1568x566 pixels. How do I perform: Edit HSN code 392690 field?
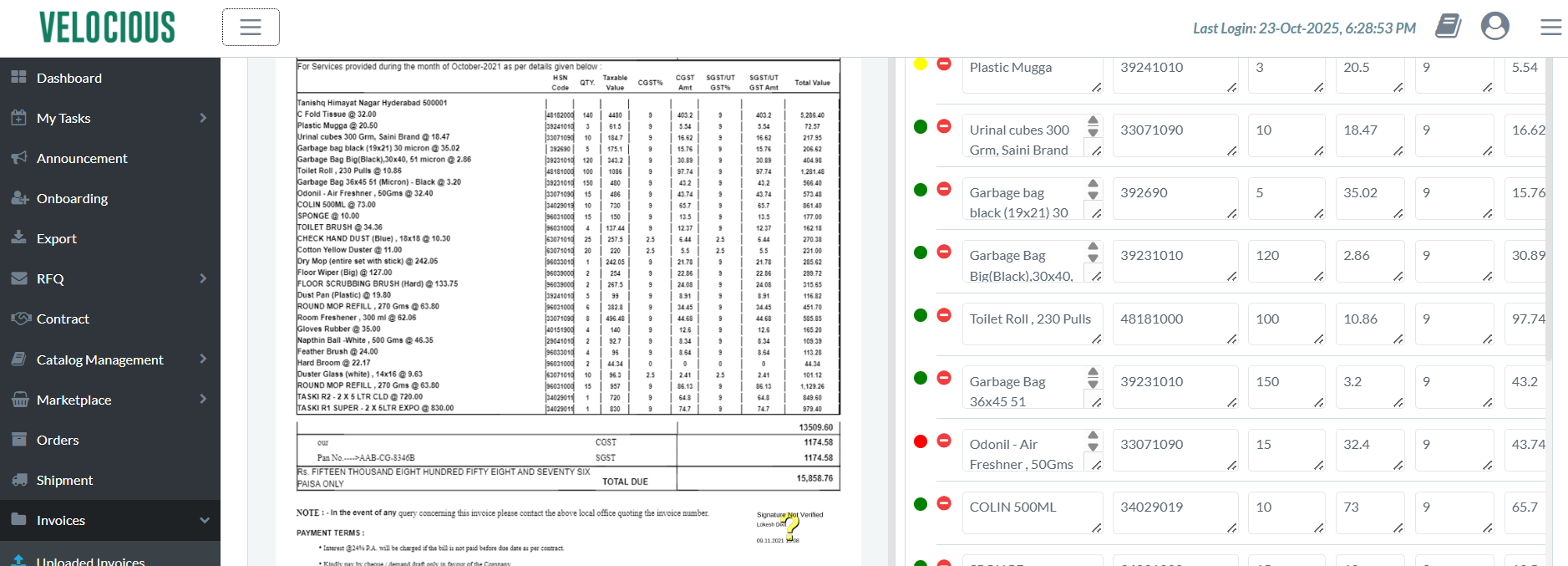1175,198
